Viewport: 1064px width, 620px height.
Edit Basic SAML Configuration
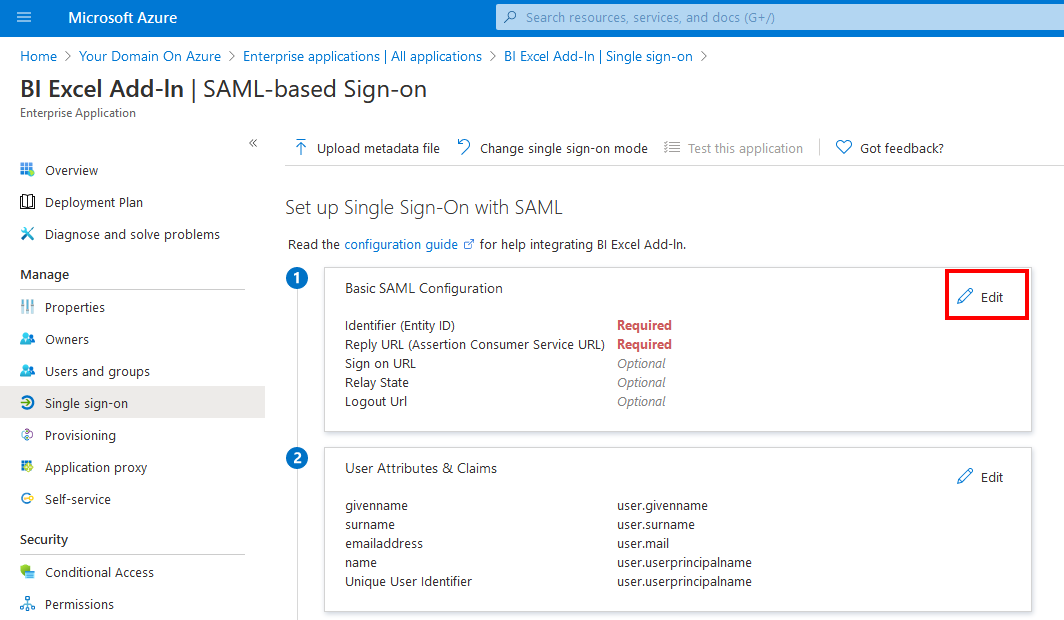pyautogui.click(x=980, y=297)
